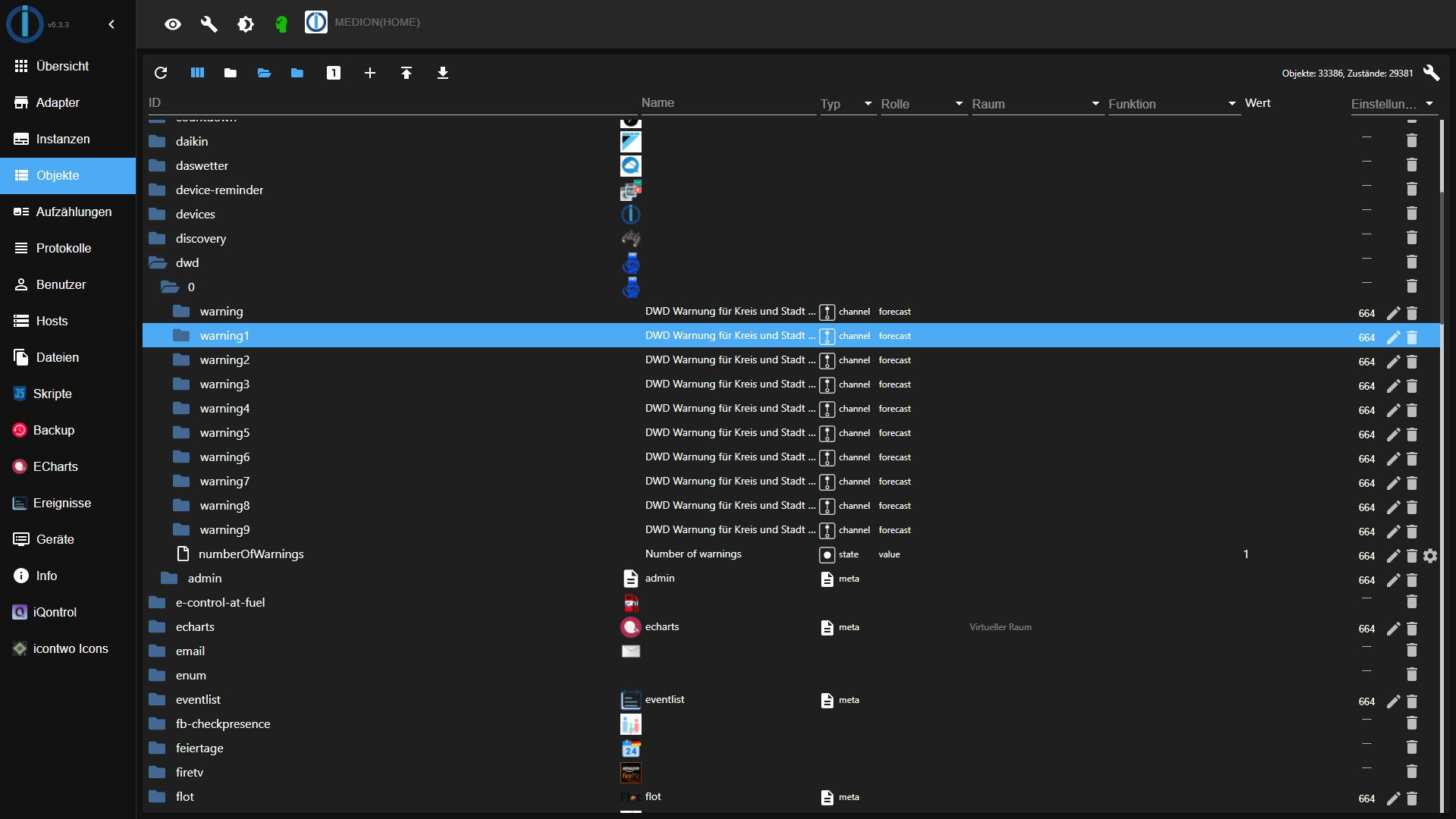Viewport: 1456px width, 819px height.
Task: Open Backup page in sidebar
Action: (68, 430)
